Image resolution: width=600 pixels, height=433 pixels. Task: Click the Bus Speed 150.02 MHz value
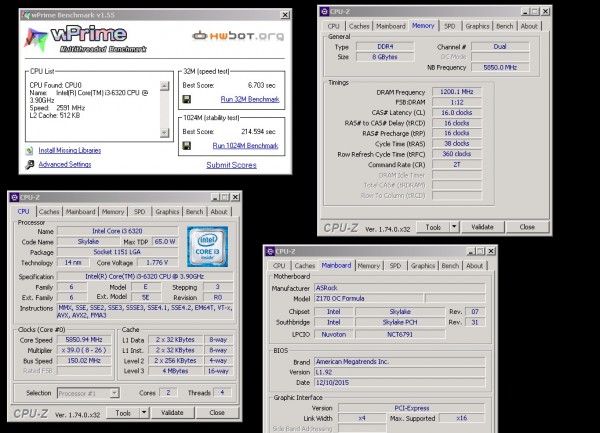point(84,361)
